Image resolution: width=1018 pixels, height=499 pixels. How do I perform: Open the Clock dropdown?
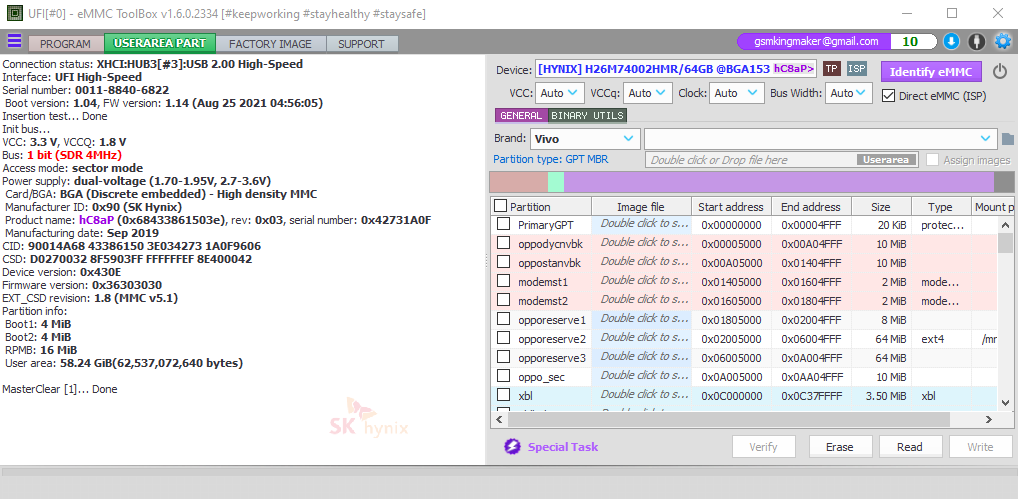[x=736, y=93]
